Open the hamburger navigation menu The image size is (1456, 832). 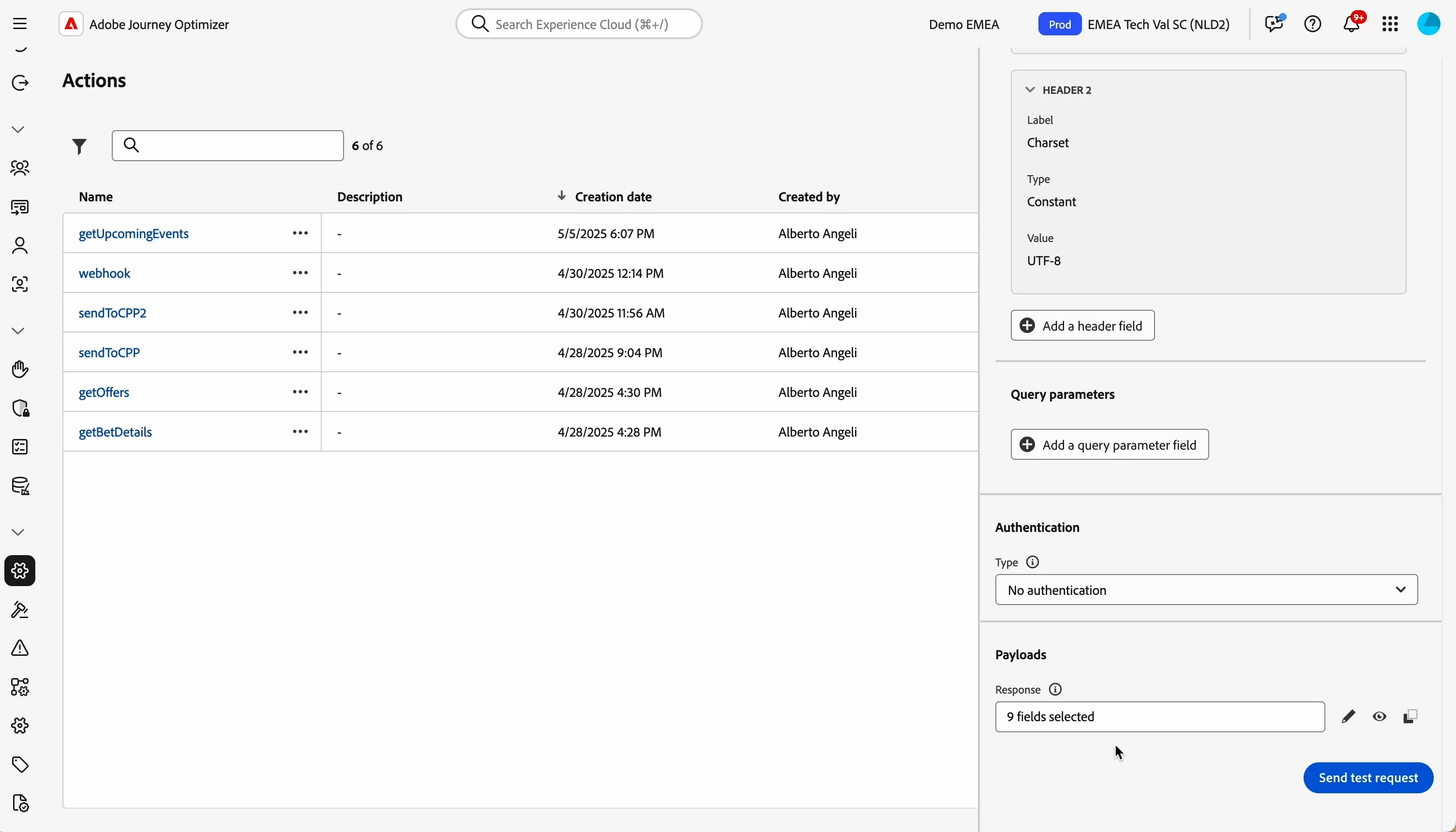(20, 24)
